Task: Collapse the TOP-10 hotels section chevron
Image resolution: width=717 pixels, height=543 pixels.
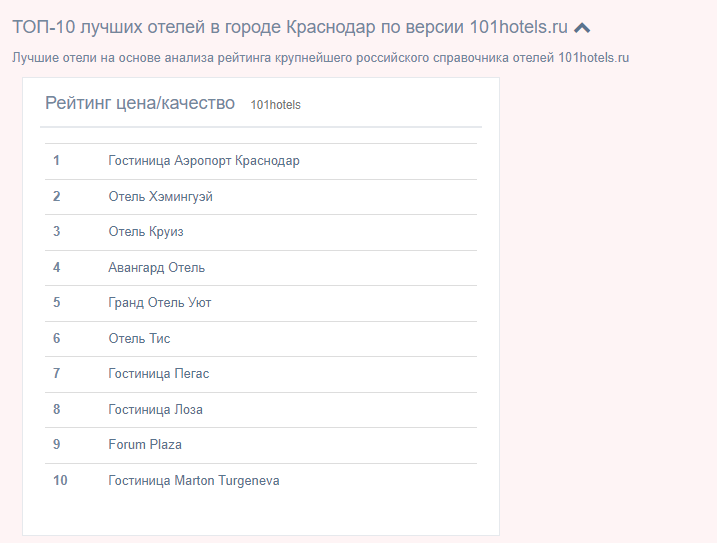Action: (x=582, y=28)
